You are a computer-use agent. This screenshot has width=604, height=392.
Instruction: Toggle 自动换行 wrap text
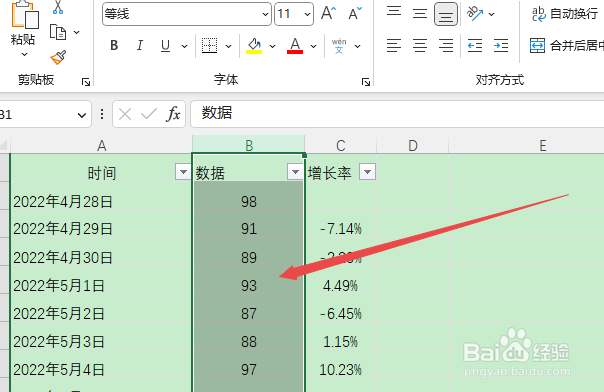click(x=565, y=14)
